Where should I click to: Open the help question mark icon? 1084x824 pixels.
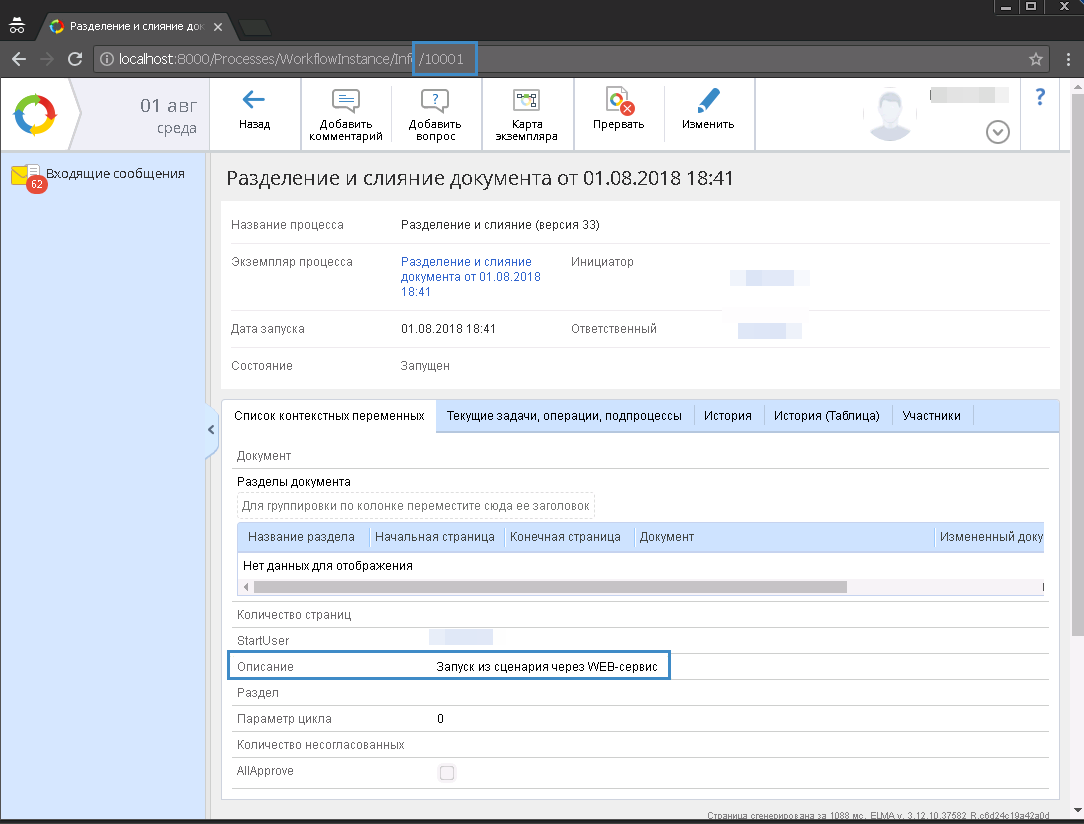pos(1040,97)
